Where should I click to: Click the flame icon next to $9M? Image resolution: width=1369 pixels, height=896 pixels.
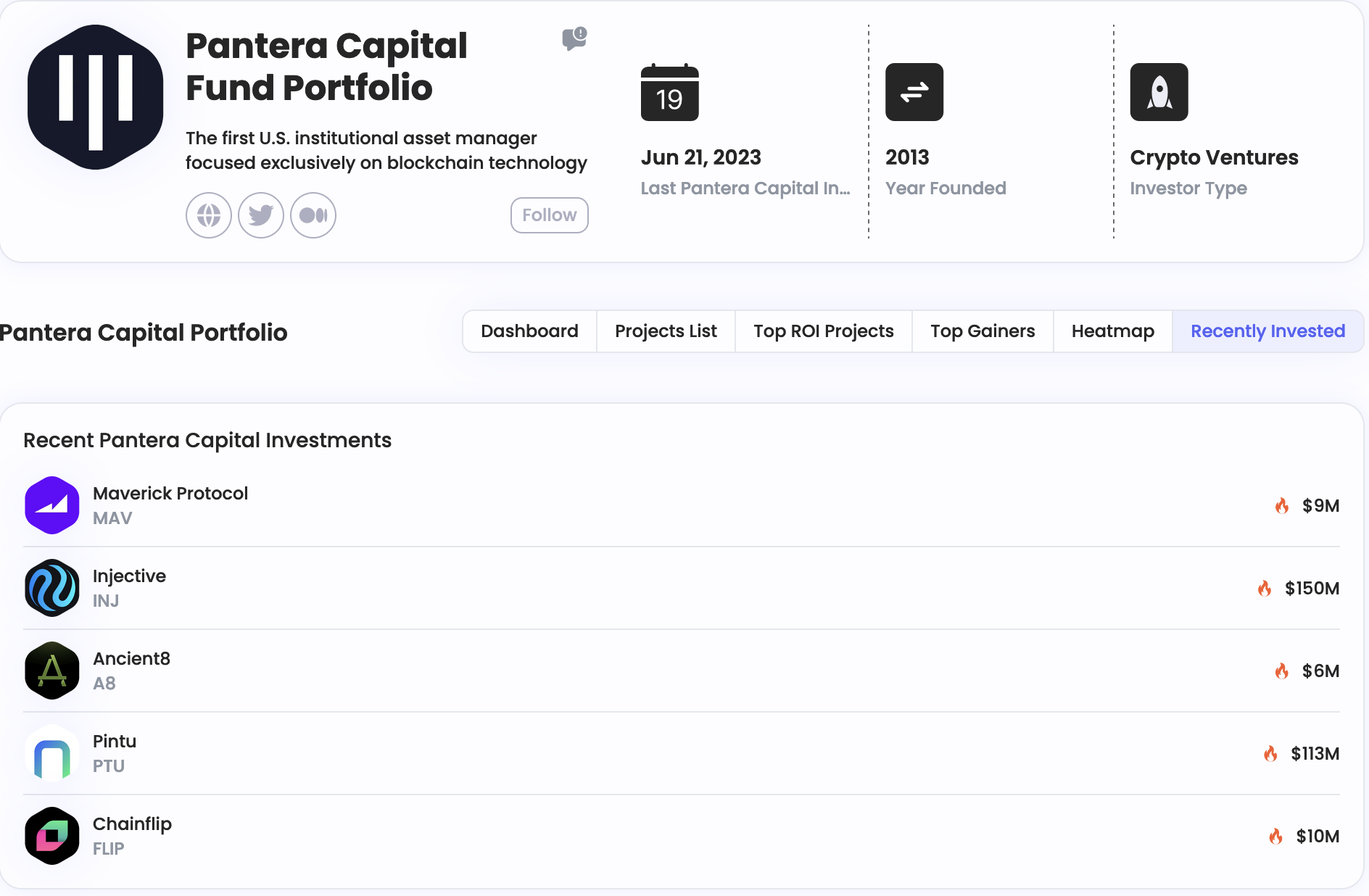pos(1282,505)
